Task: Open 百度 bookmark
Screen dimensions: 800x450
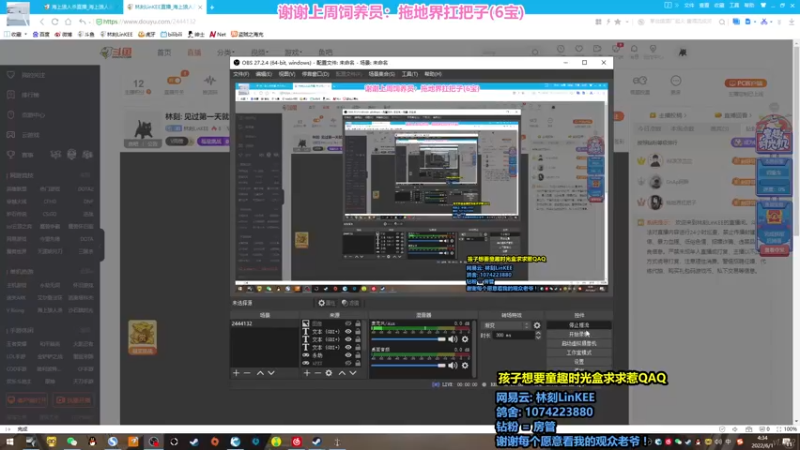Action: click(41, 34)
